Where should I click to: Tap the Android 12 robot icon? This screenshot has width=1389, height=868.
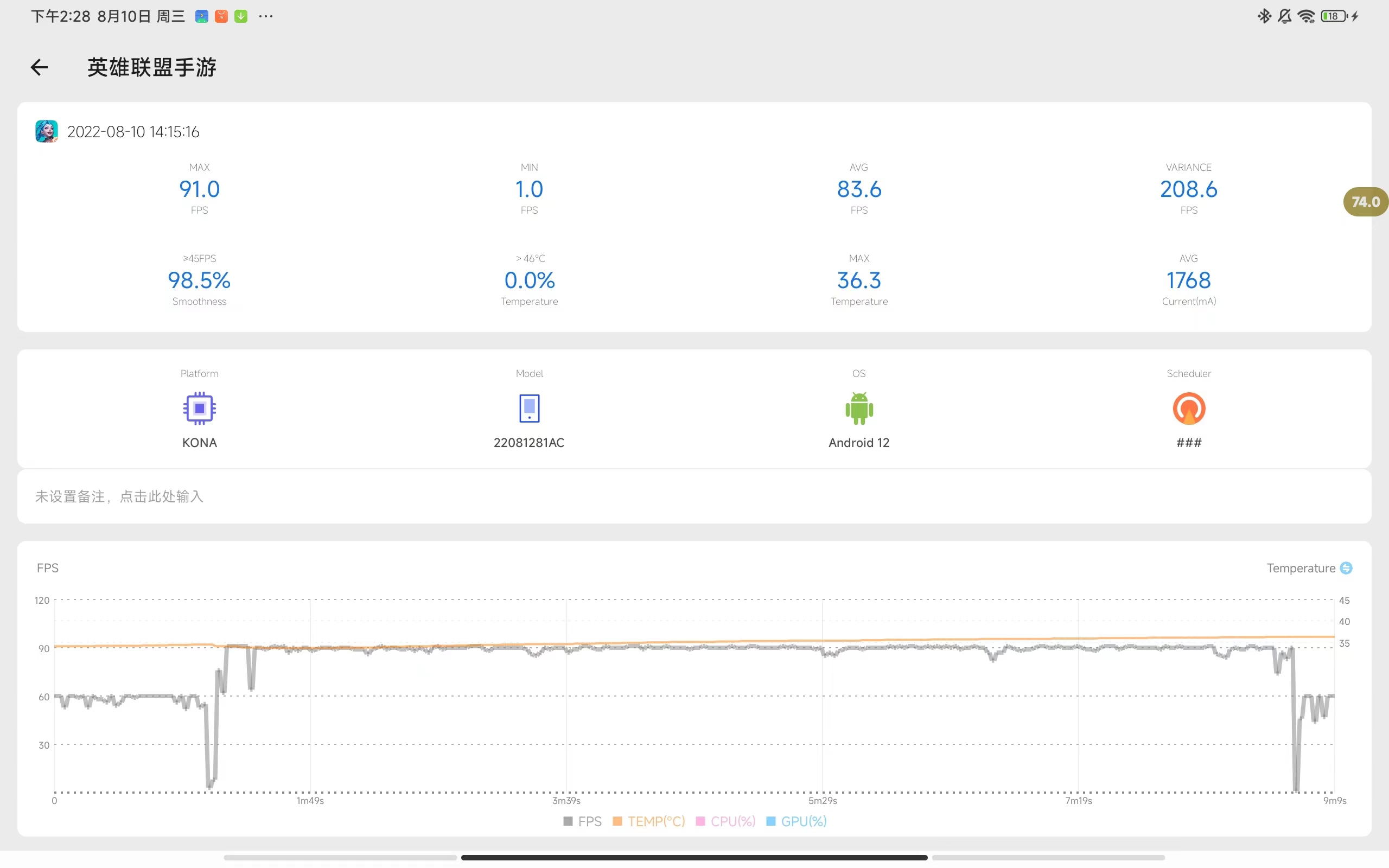point(859,408)
